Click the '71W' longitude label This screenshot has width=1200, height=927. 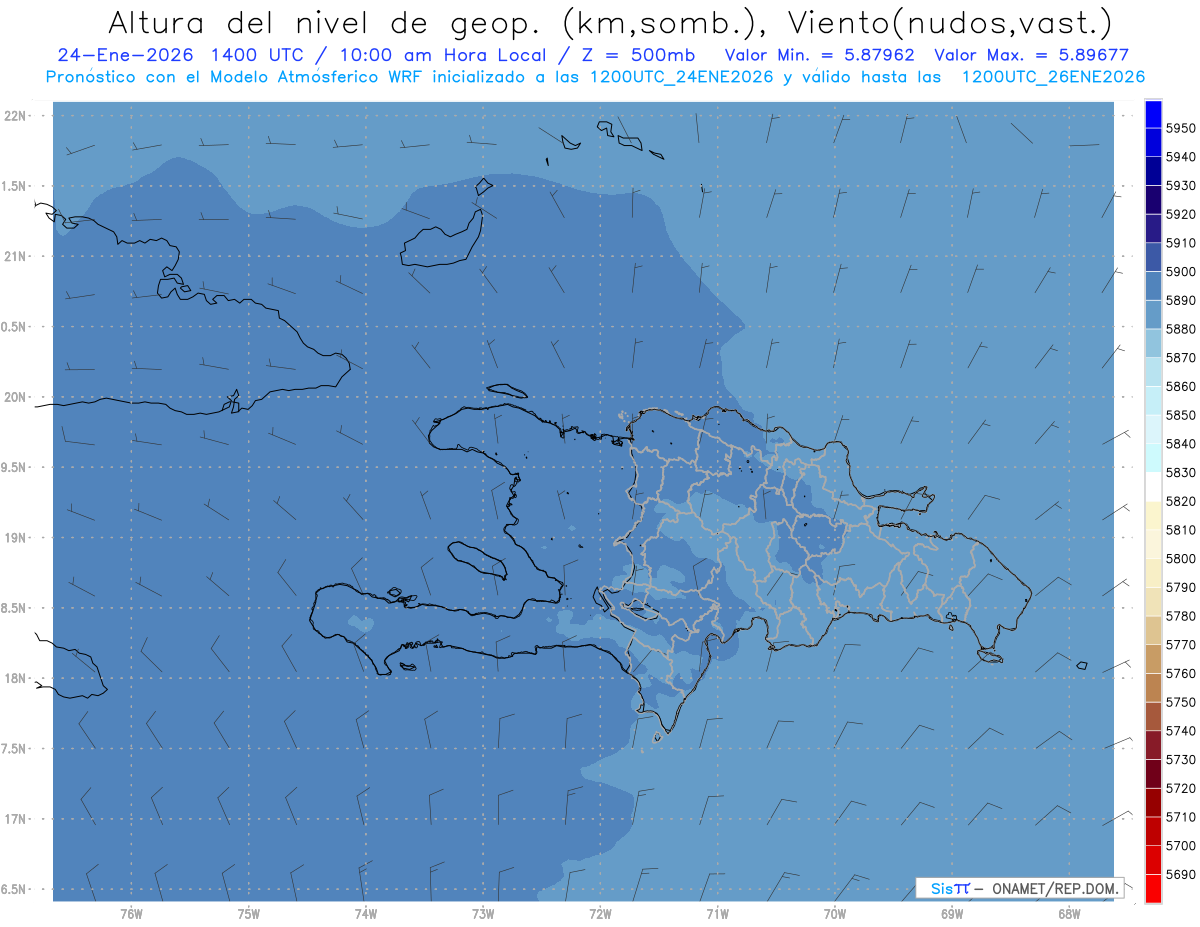(717, 913)
